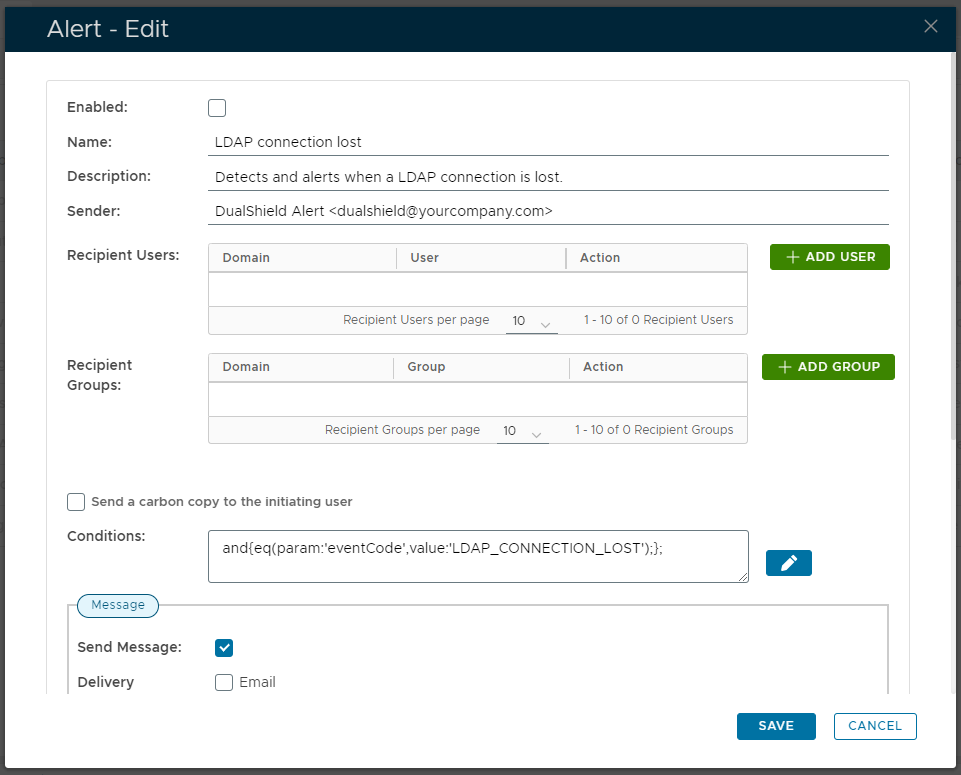This screenshot has width=961, height=775.
Task: Uncheck the Send Message checkbox
Action: (x=224, y=648)
